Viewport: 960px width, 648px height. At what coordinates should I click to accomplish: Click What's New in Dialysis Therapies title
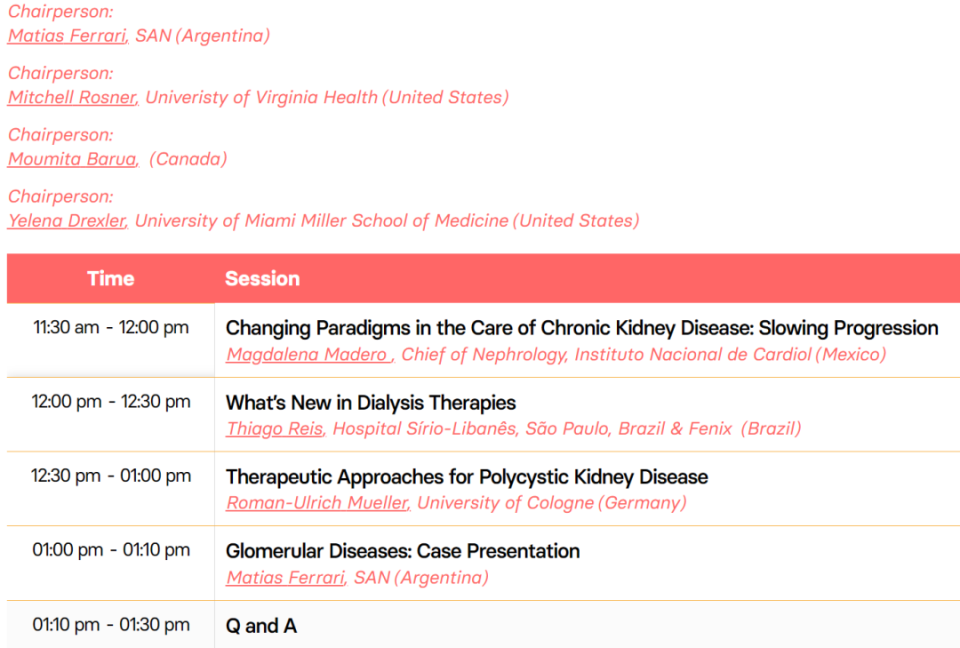coord(371,403)
